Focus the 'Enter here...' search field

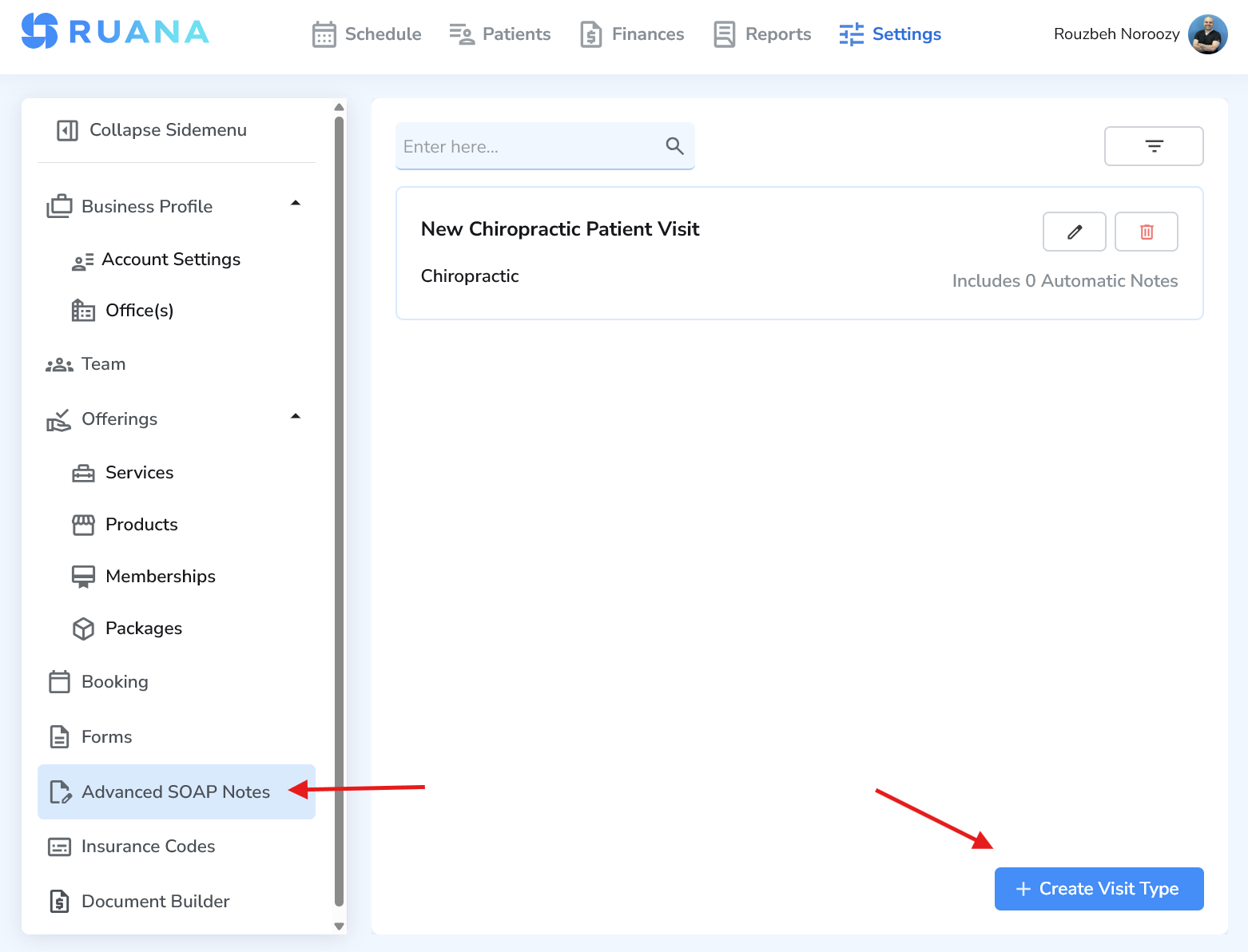point(531,147)
